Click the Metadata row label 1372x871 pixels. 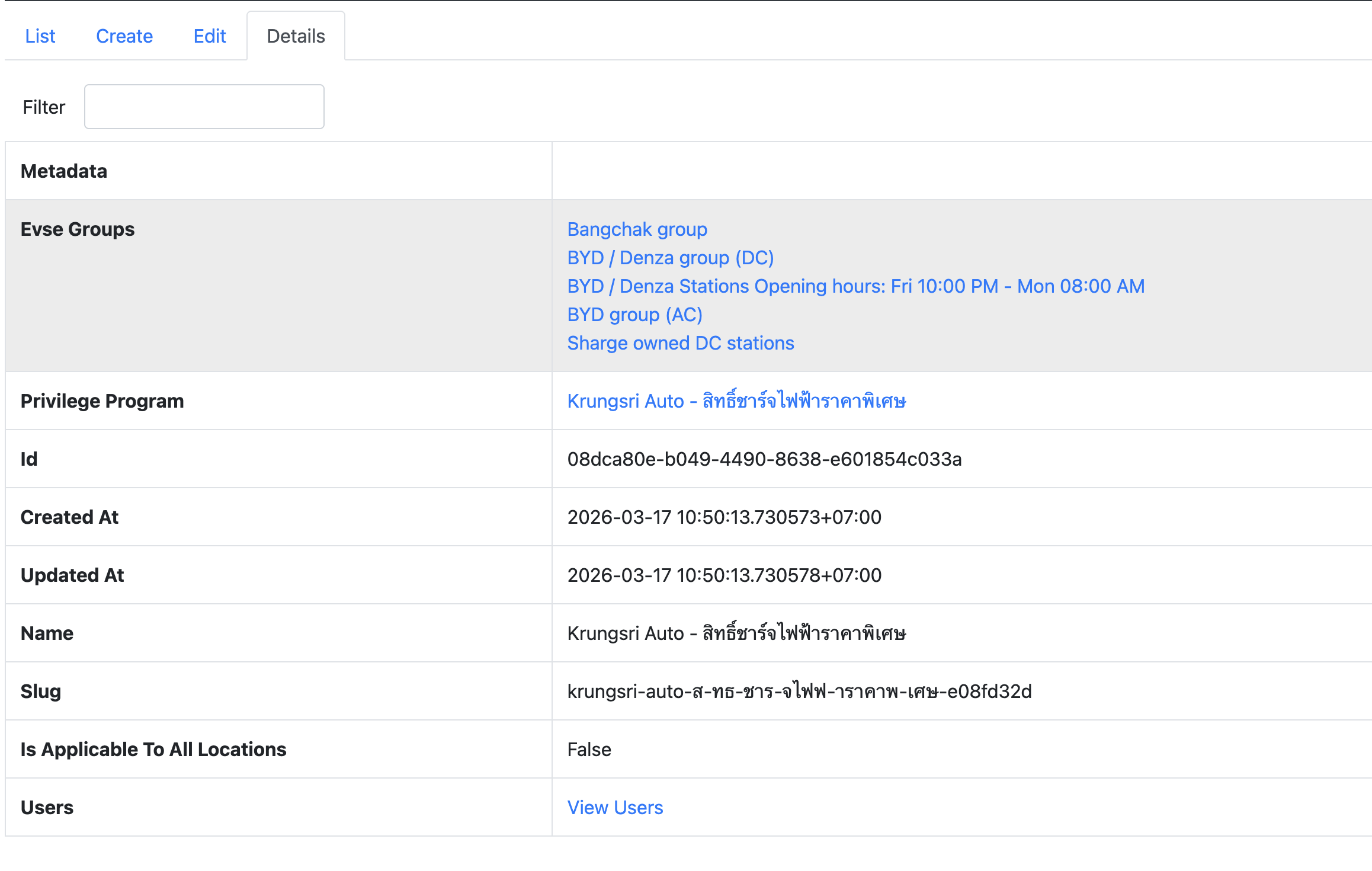[x=64, y=171]
